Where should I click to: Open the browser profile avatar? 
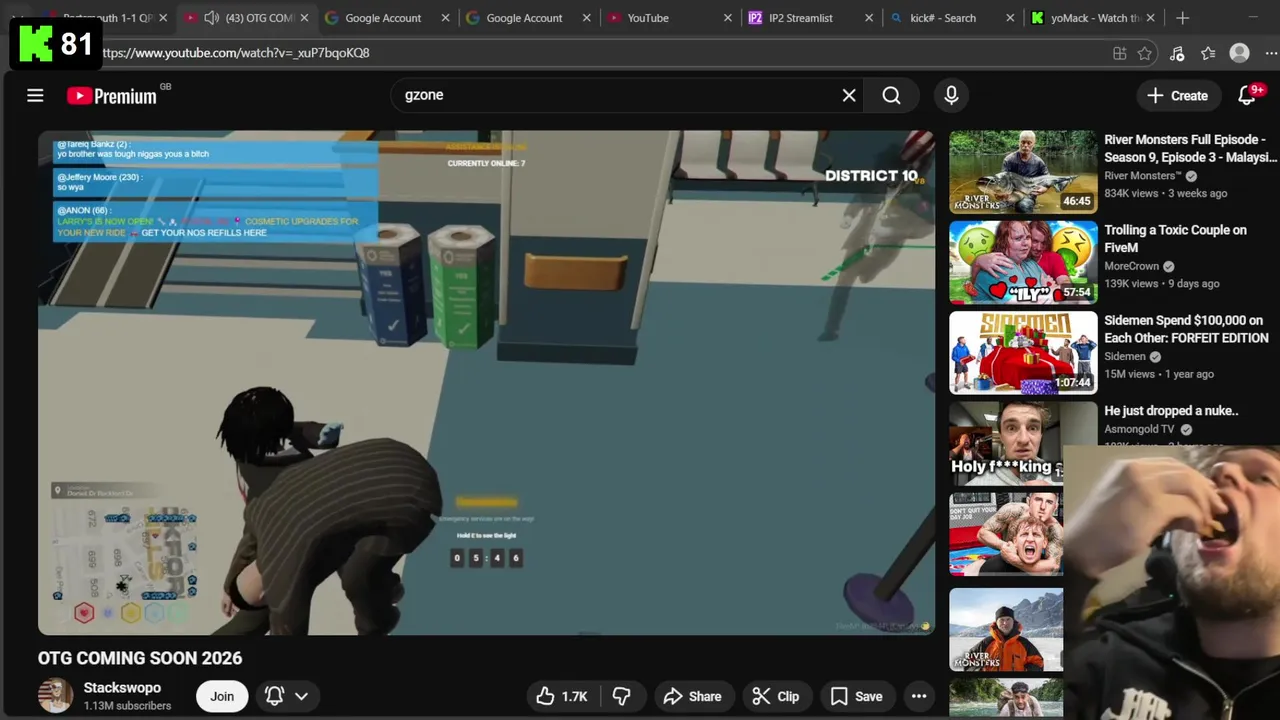point(1240,53)
